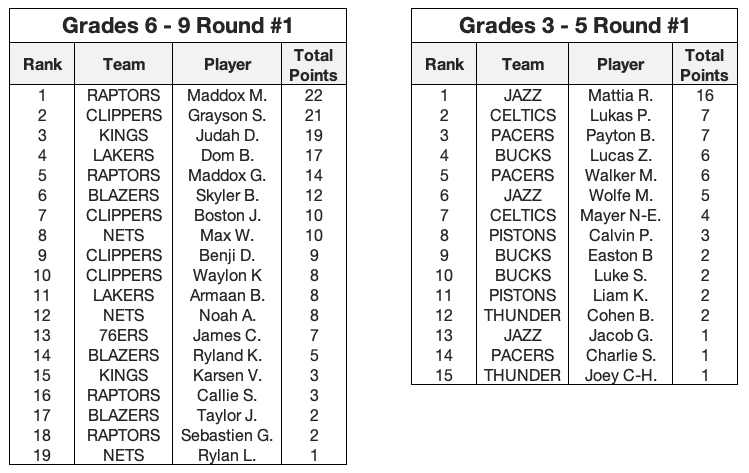The width and height of the screenshot is (749, 473).
Task: Select the Calvin P. player cell
Action: coord(621,236)
